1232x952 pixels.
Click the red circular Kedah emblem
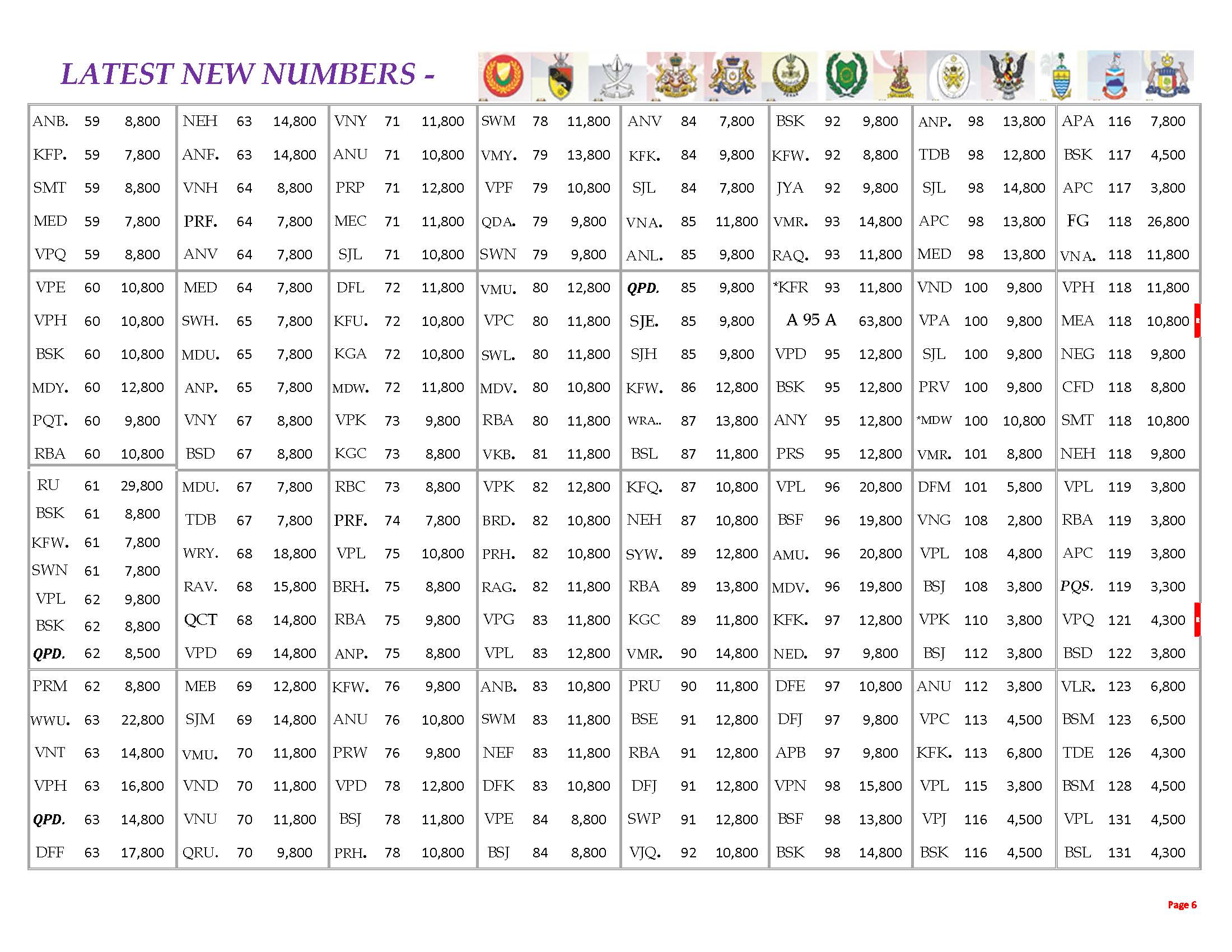505,76
